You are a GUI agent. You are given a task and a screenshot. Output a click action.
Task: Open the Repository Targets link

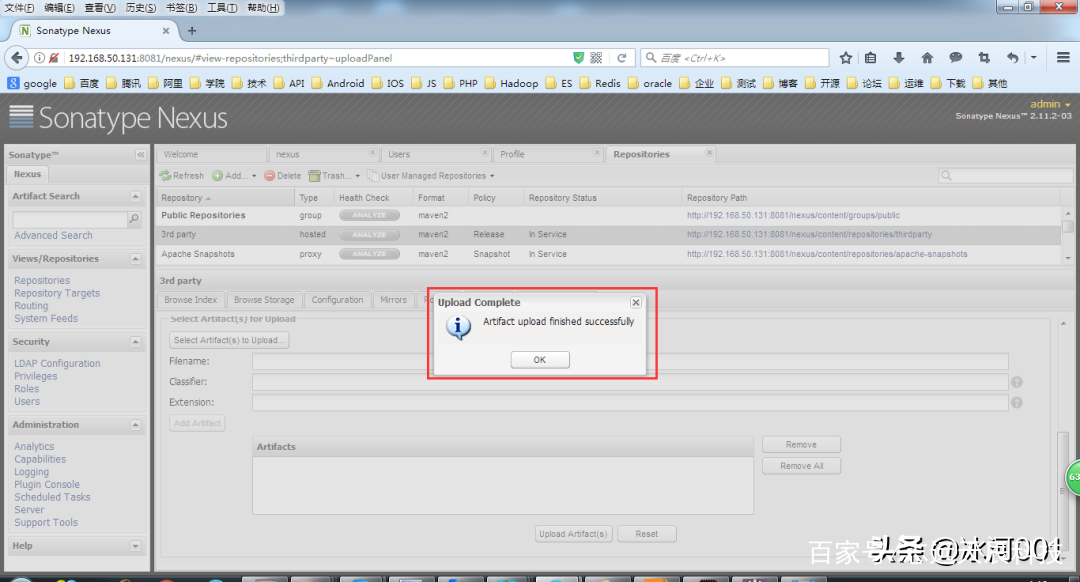(x=57, y=293)
